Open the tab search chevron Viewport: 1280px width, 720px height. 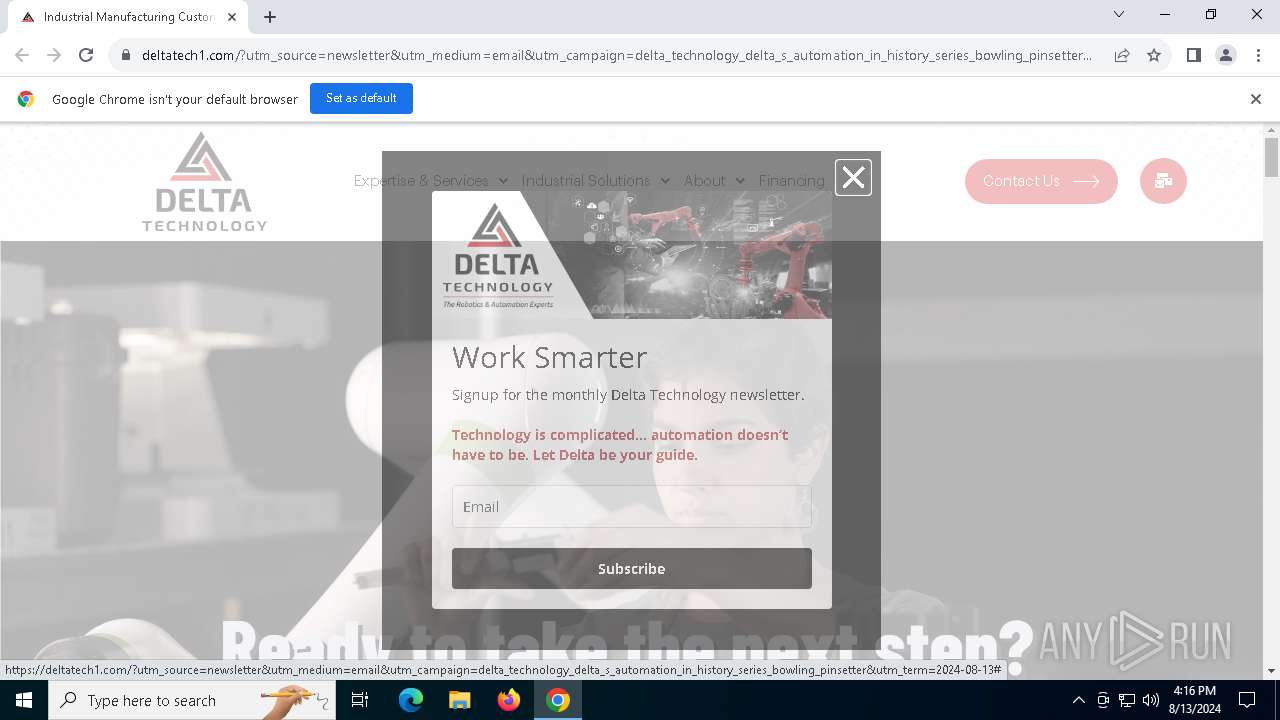(x=1119, y=14)
